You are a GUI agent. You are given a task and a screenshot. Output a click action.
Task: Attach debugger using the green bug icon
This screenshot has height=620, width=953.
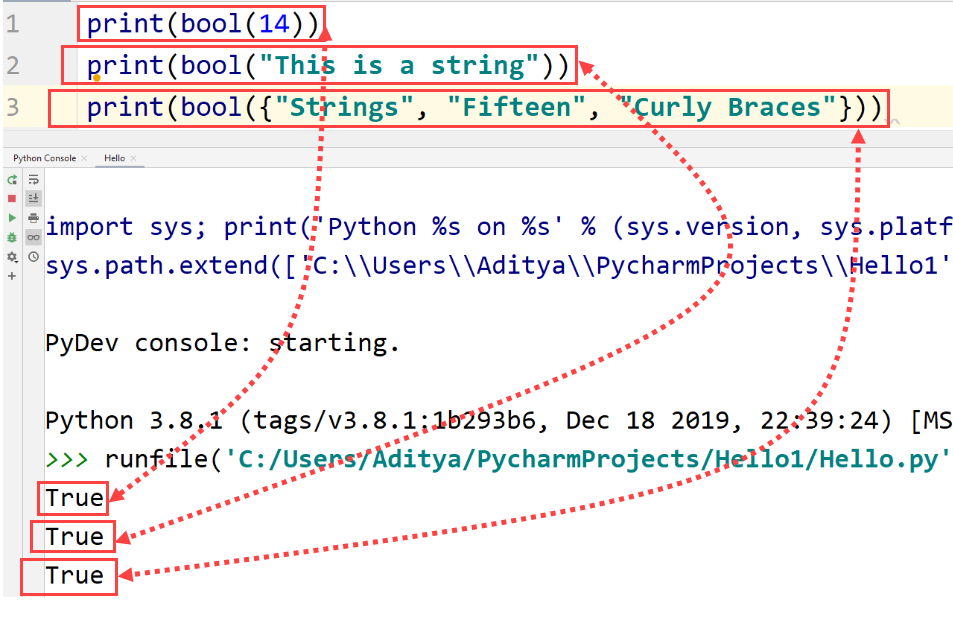(x=12, y=237)
